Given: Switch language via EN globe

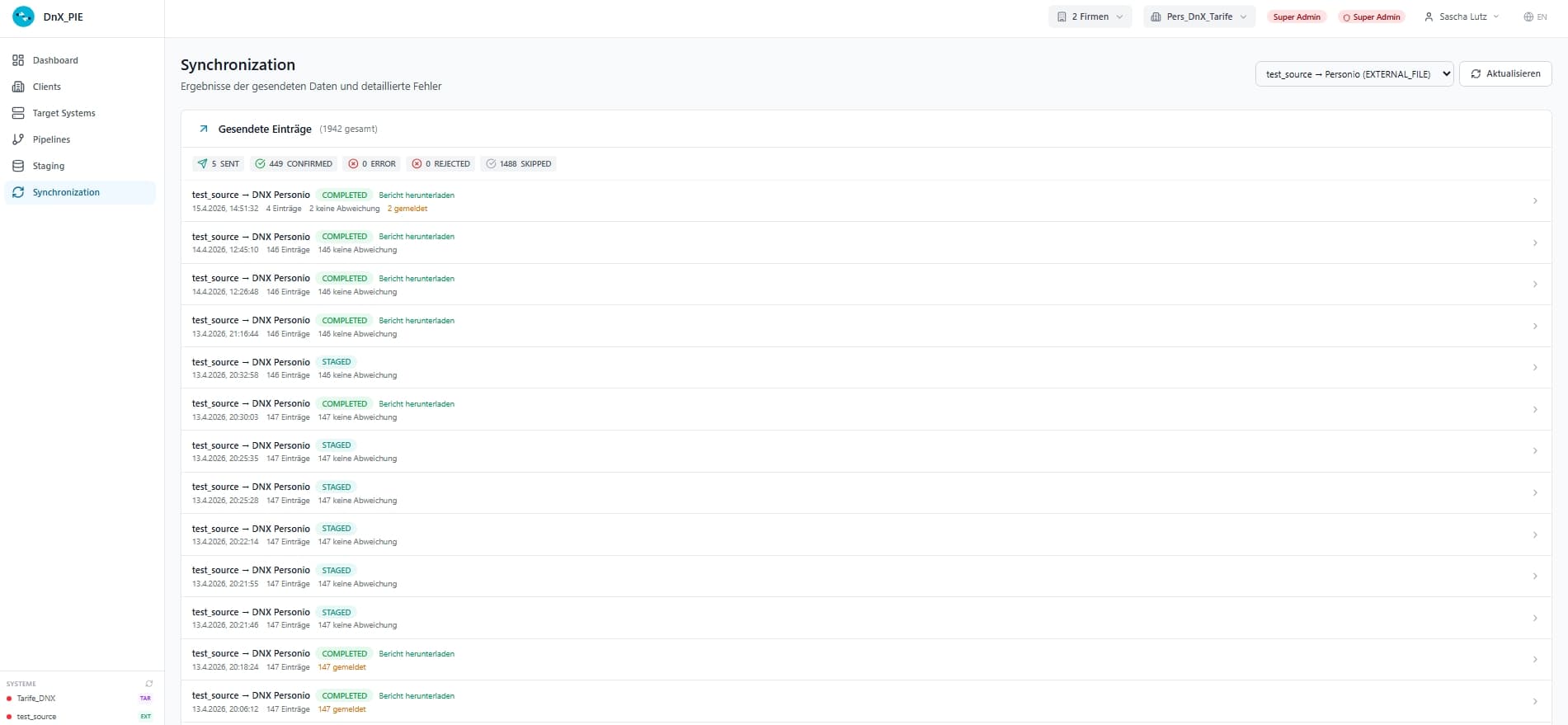Looking at the screenshot, I should 1535,16.
